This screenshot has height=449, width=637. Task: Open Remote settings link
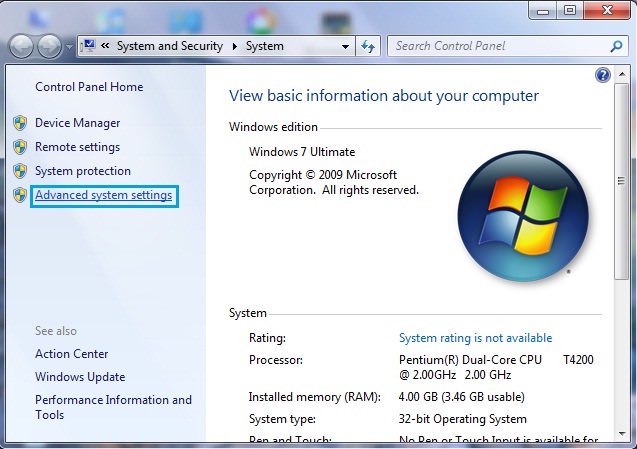[x=78, y=147]
